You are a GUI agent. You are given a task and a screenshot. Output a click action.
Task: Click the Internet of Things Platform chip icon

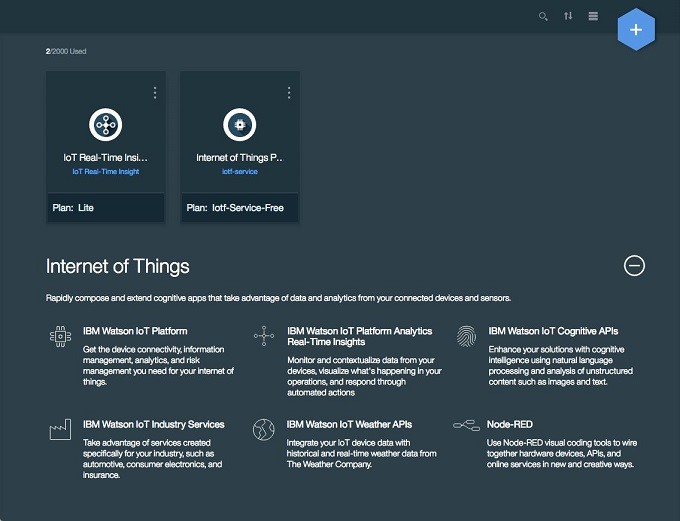239,125
